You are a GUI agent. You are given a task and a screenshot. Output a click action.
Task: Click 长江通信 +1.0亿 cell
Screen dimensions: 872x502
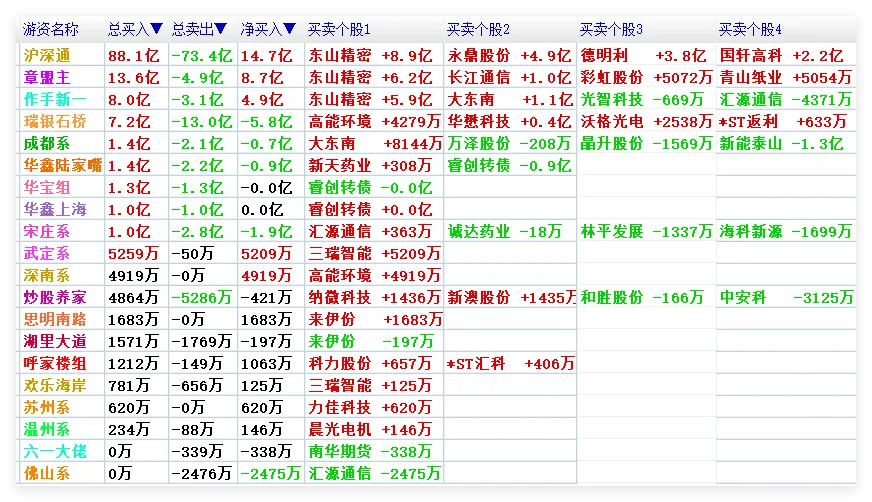[x=509, y=77]
